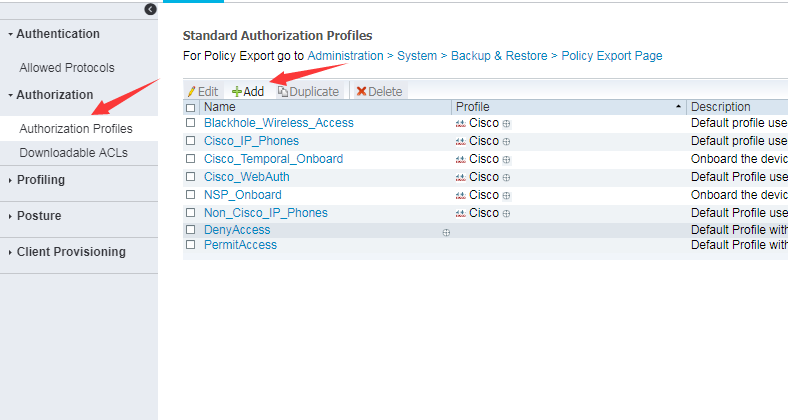Click the red Delete X icon
The width and height of the screenshot is (788, 420).
[x=361, y=91]
